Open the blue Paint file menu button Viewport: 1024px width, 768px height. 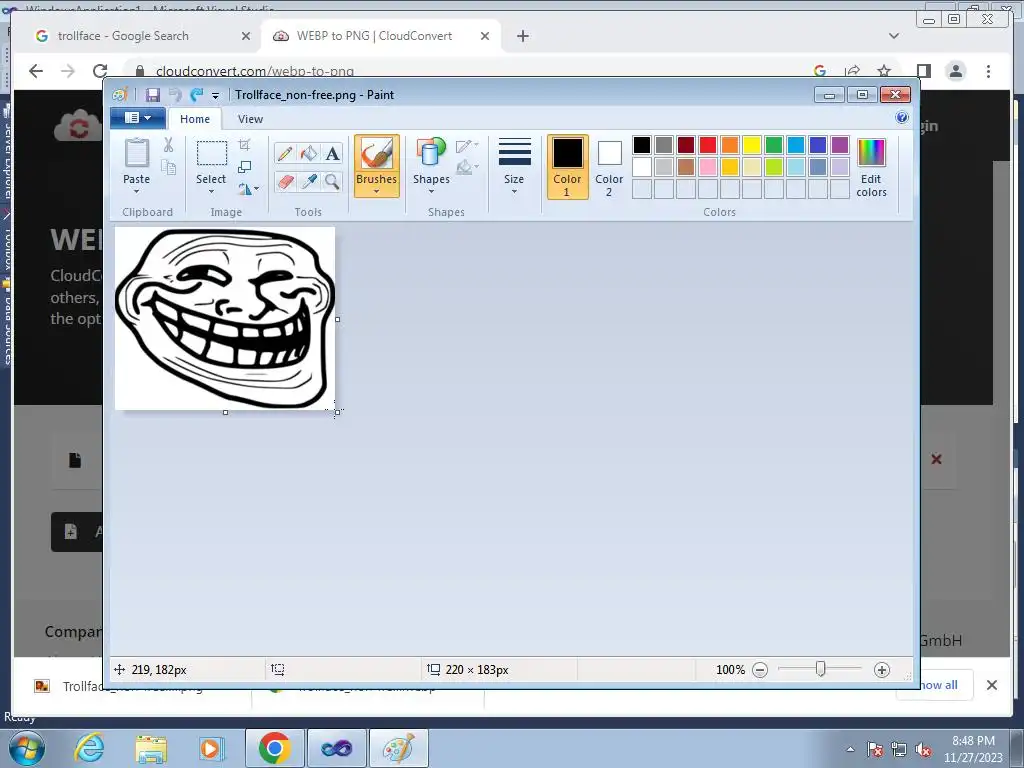[138, 118]
